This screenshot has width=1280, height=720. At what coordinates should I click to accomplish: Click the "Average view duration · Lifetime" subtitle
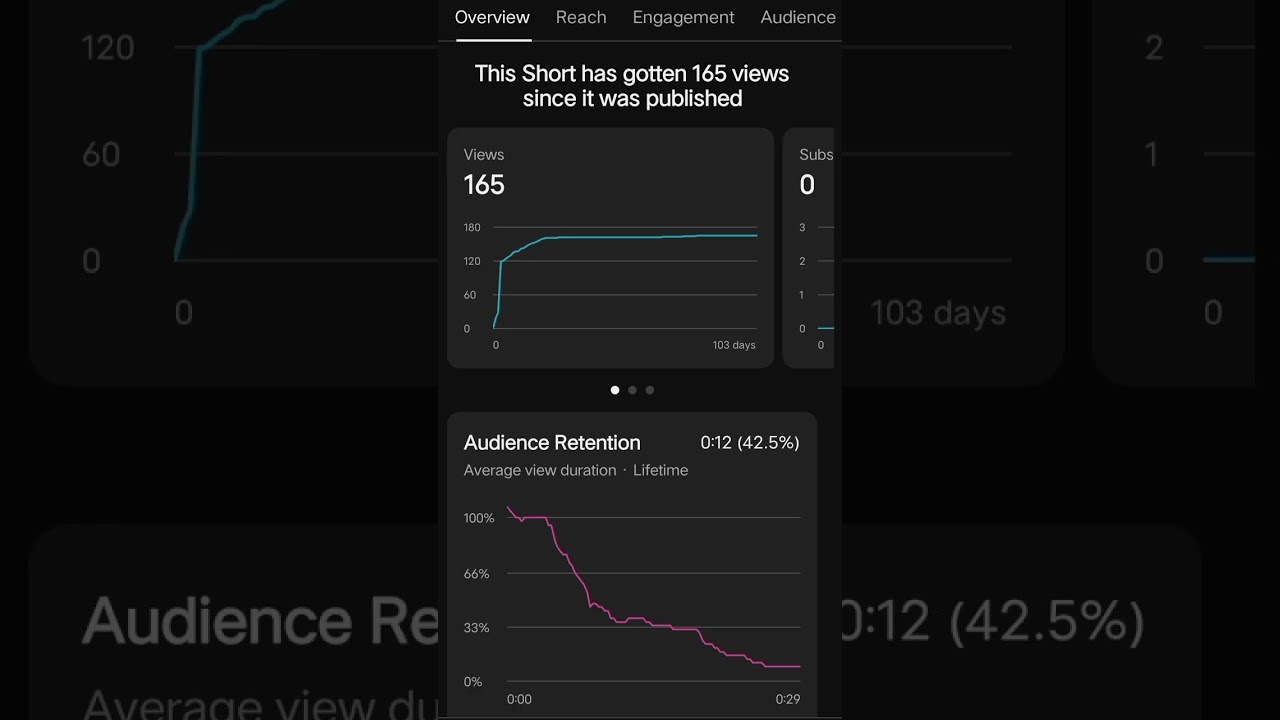576,470
